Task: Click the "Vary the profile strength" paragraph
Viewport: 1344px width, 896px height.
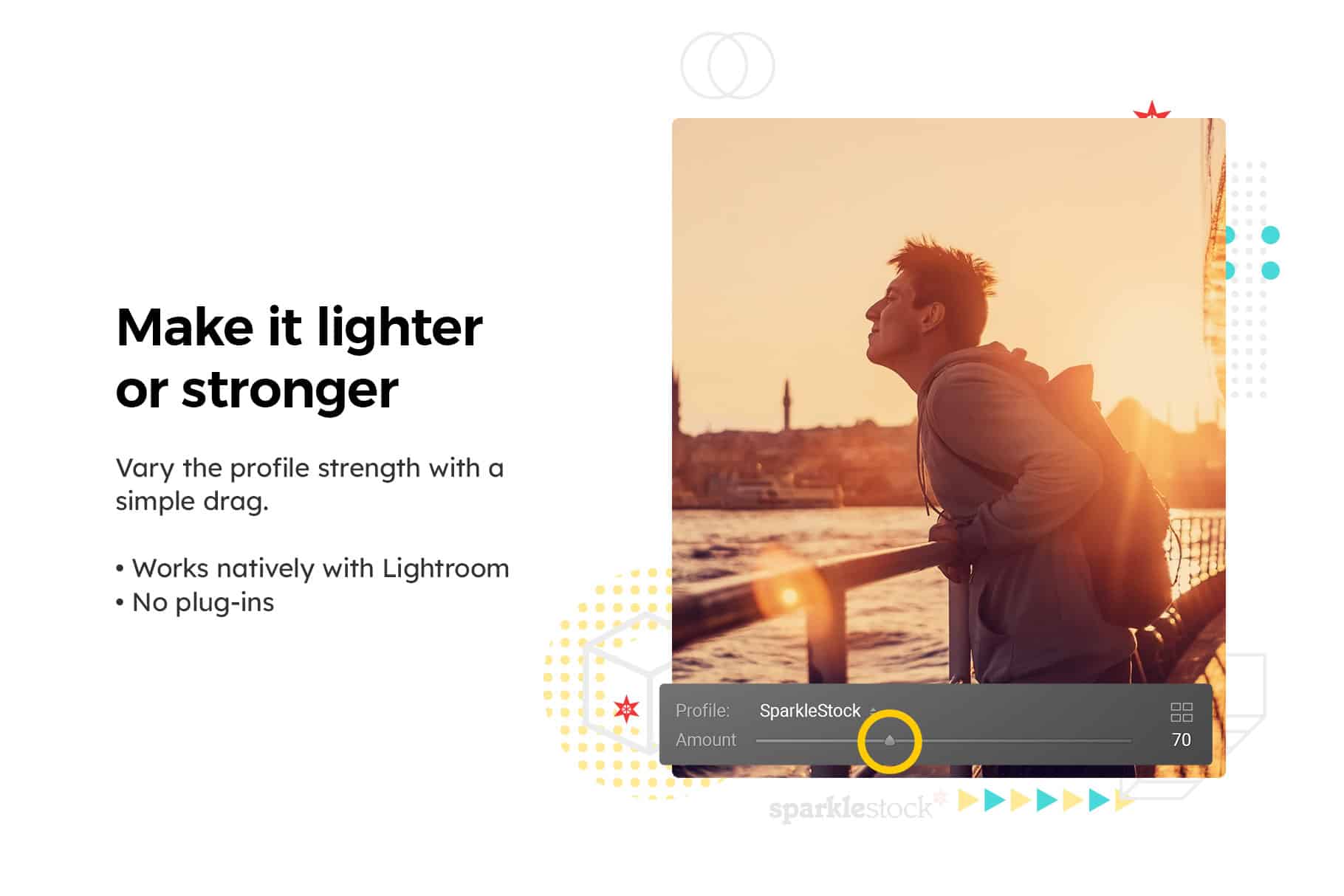Action: [309, 484]
